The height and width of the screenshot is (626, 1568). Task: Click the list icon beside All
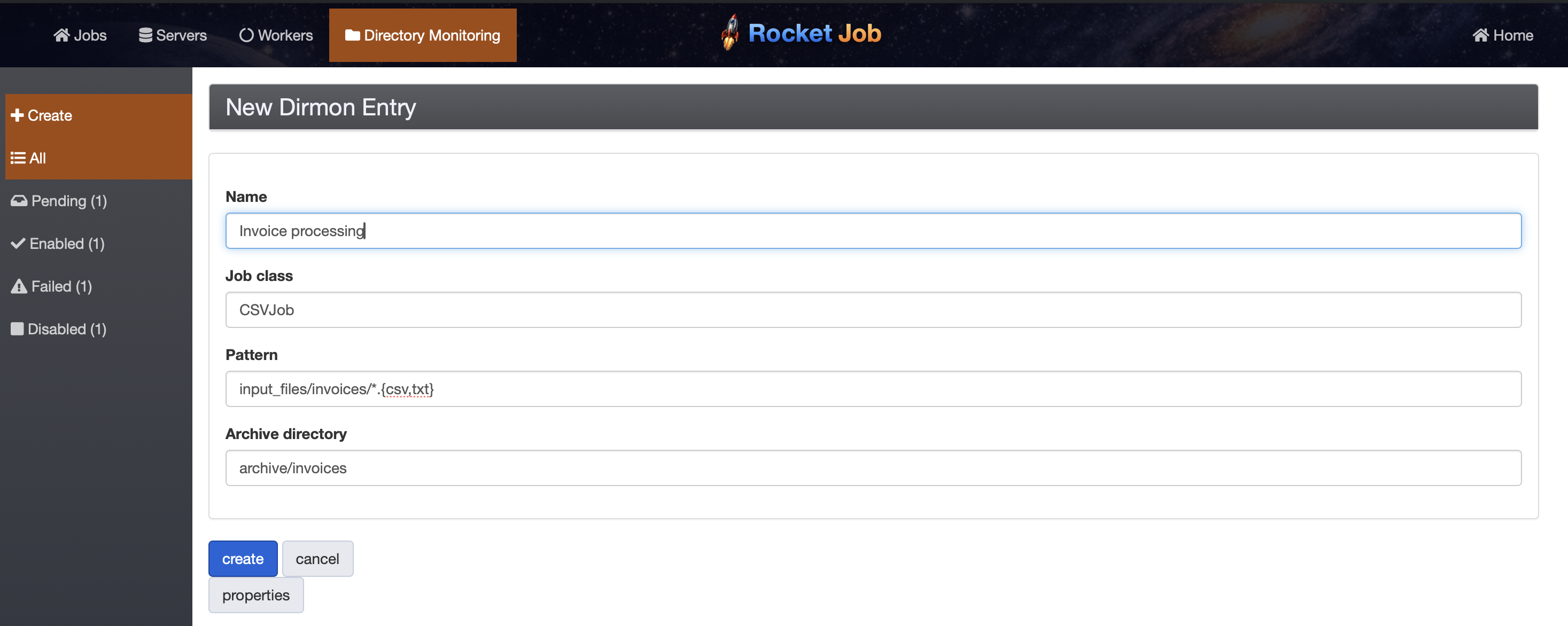(x=18, y=158)
